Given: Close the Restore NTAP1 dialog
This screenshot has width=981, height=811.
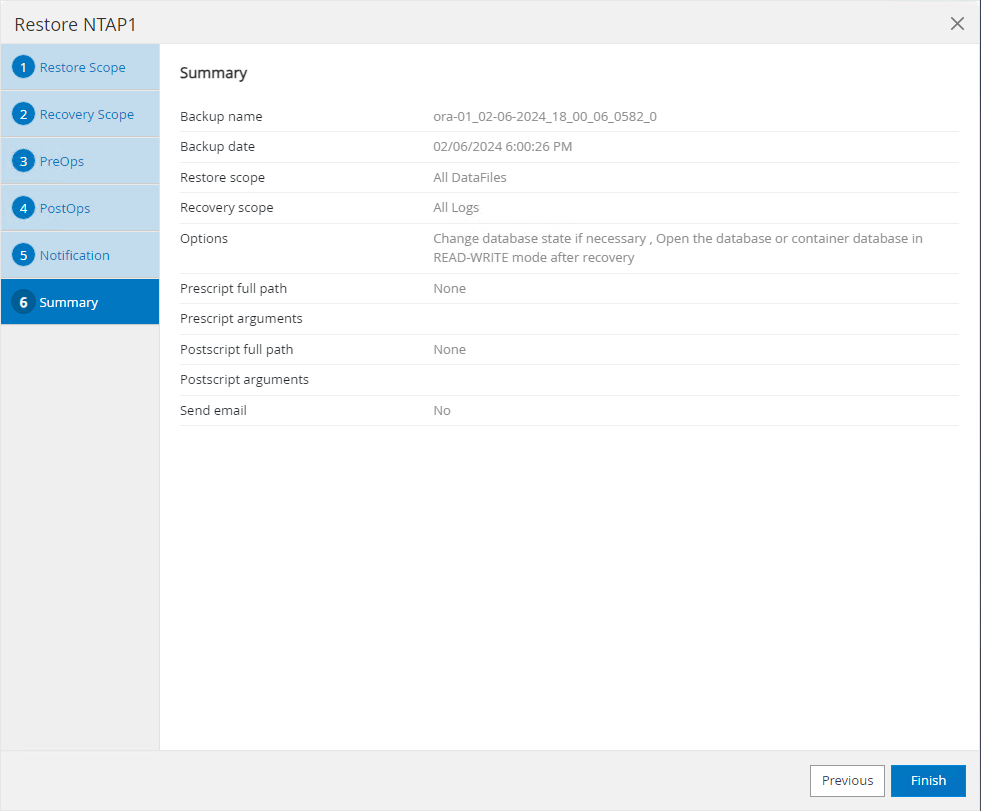Looking at the screenshot, I should click(x=957, y=24).
